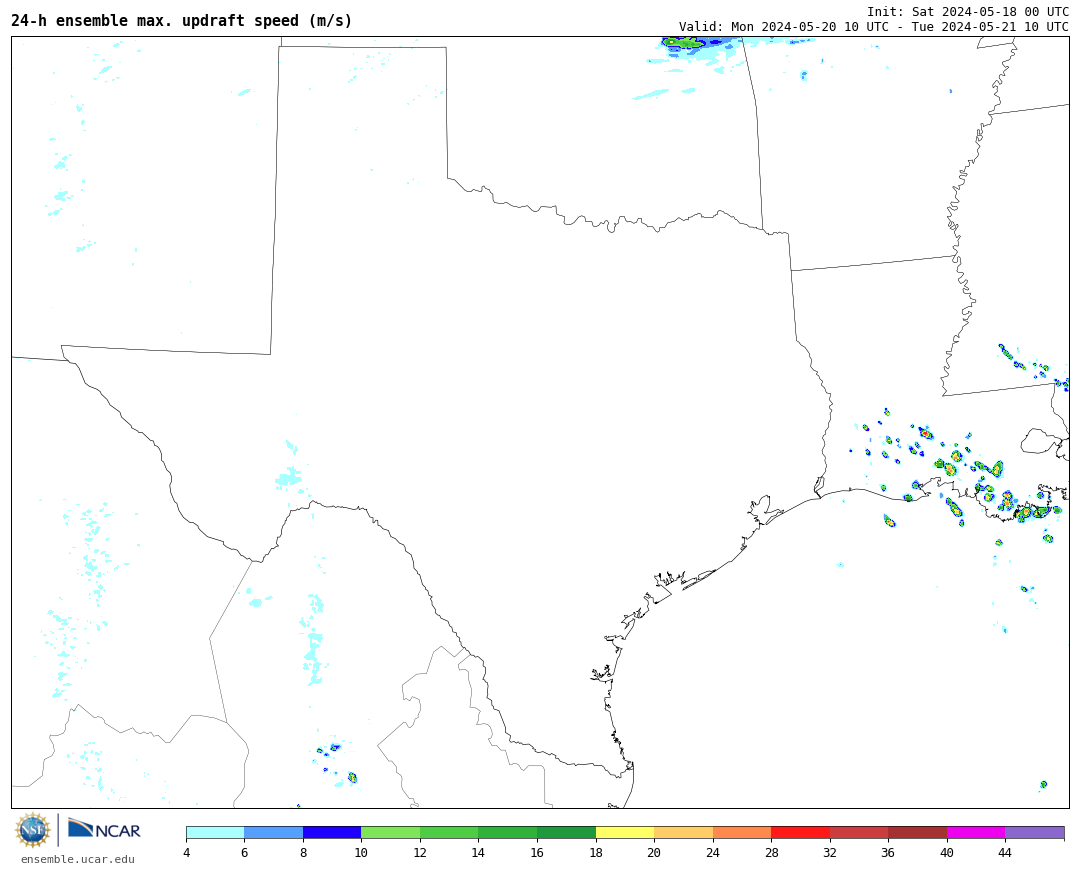Click the bright red 28-32 colorbar swatch
The width and height of the screenshot is (1080, 871).
click(x=800, y=832)
